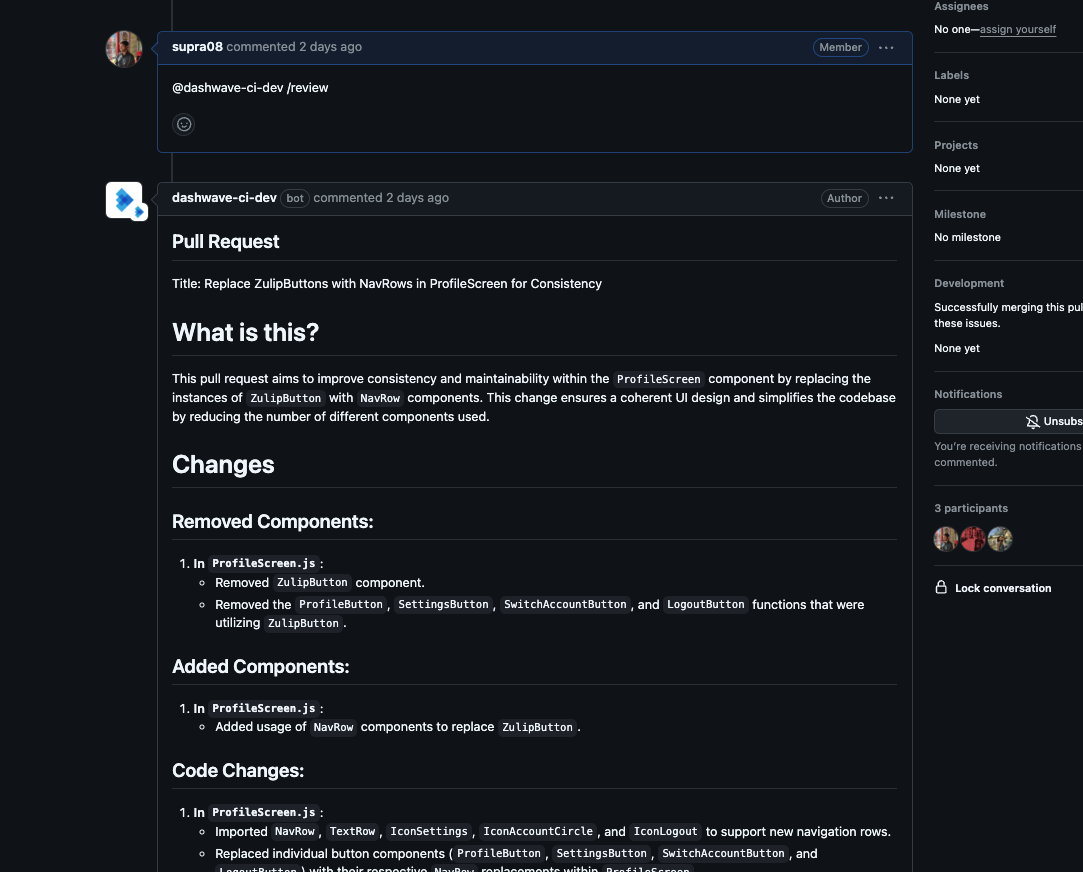
Task: Open the three-dot menu on the bot comment
Action: (886, 198)
